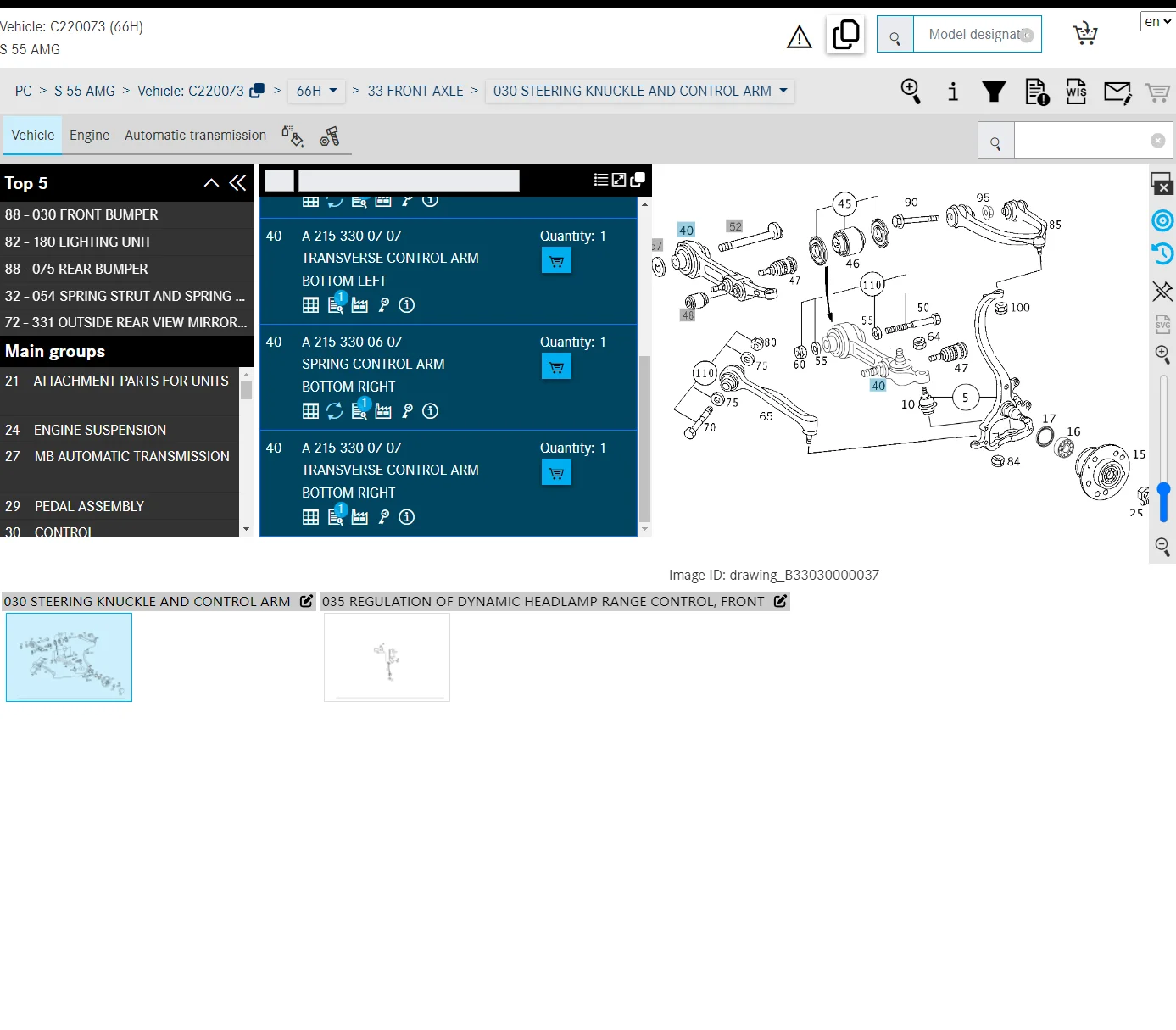The image size is (1176, 1030).
Task: Select the Vehicle tab
Action: tap(33, 136)
